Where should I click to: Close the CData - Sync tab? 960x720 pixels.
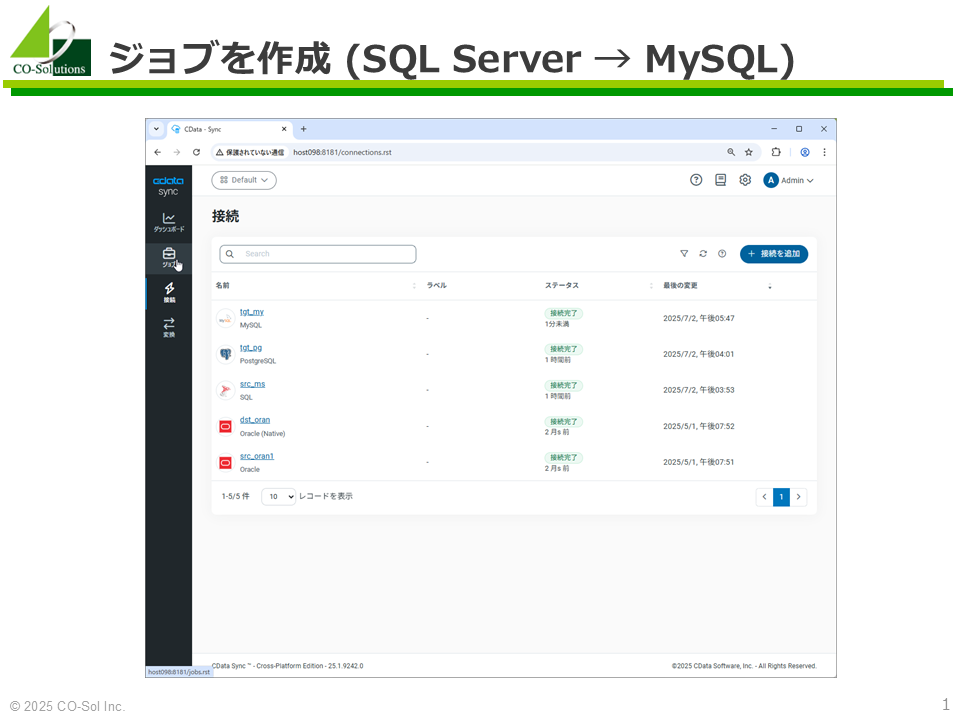[x=284, y=129]
